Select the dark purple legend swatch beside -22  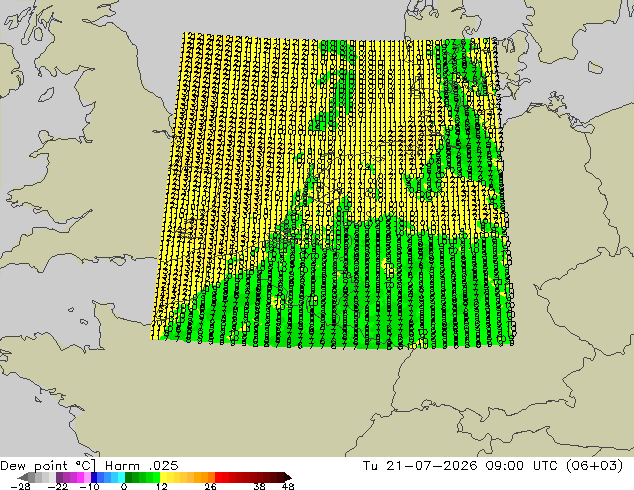pyautogui.click(x=59, y=477)
